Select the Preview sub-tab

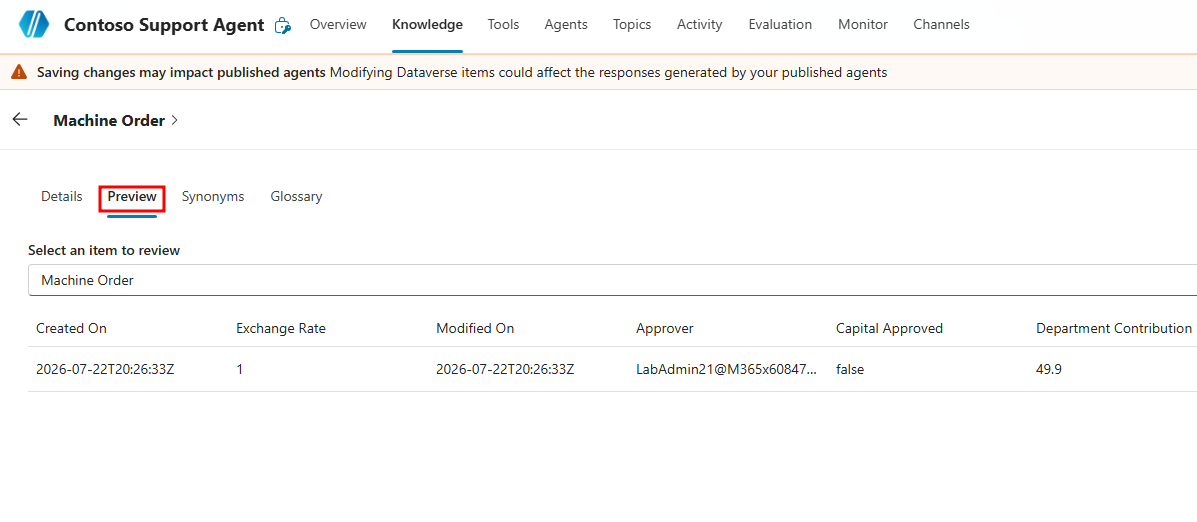pos(132,197)
